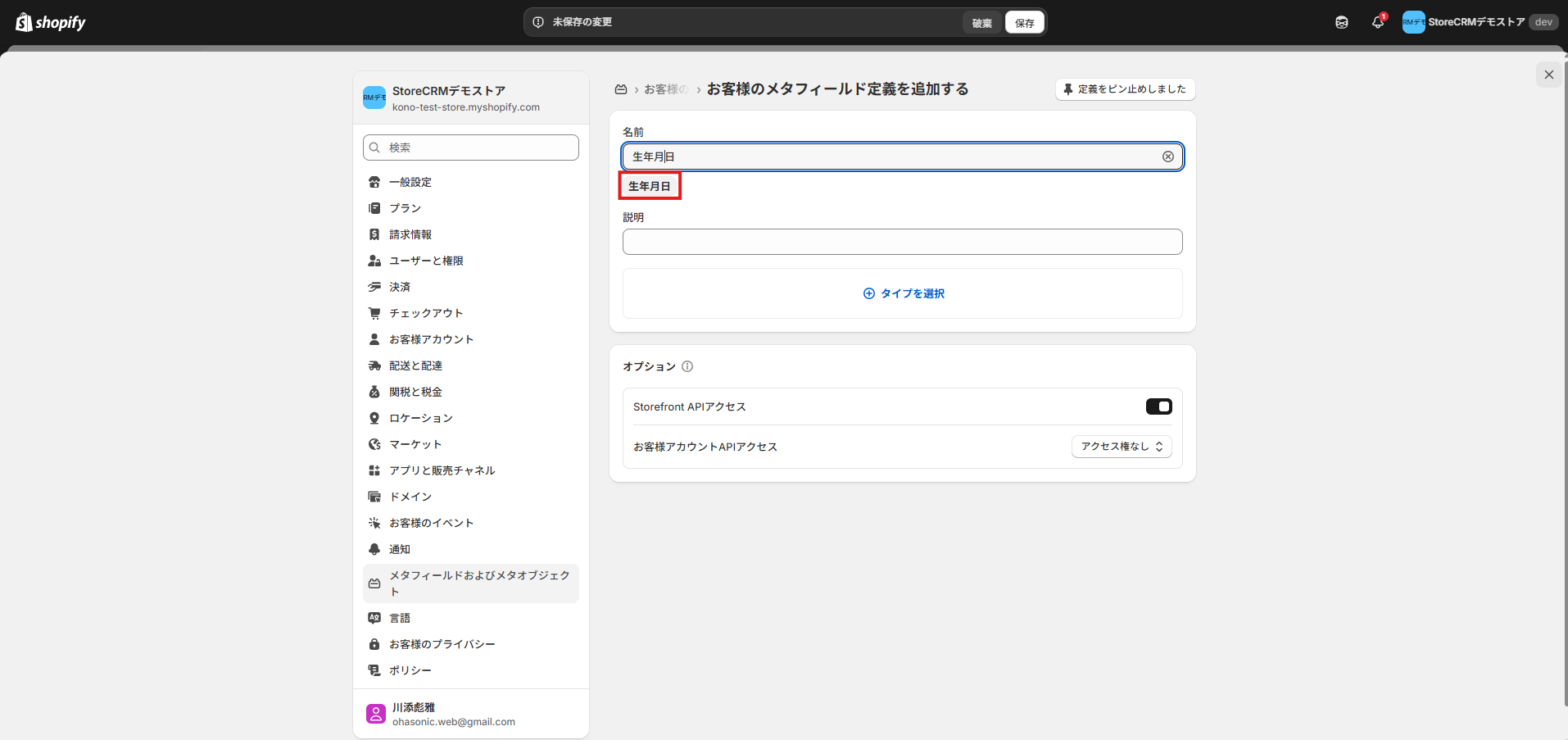Open the Sidekick assistant icon in top bar
This screenshot has width=1568, height=740.
pos(1341,23)
